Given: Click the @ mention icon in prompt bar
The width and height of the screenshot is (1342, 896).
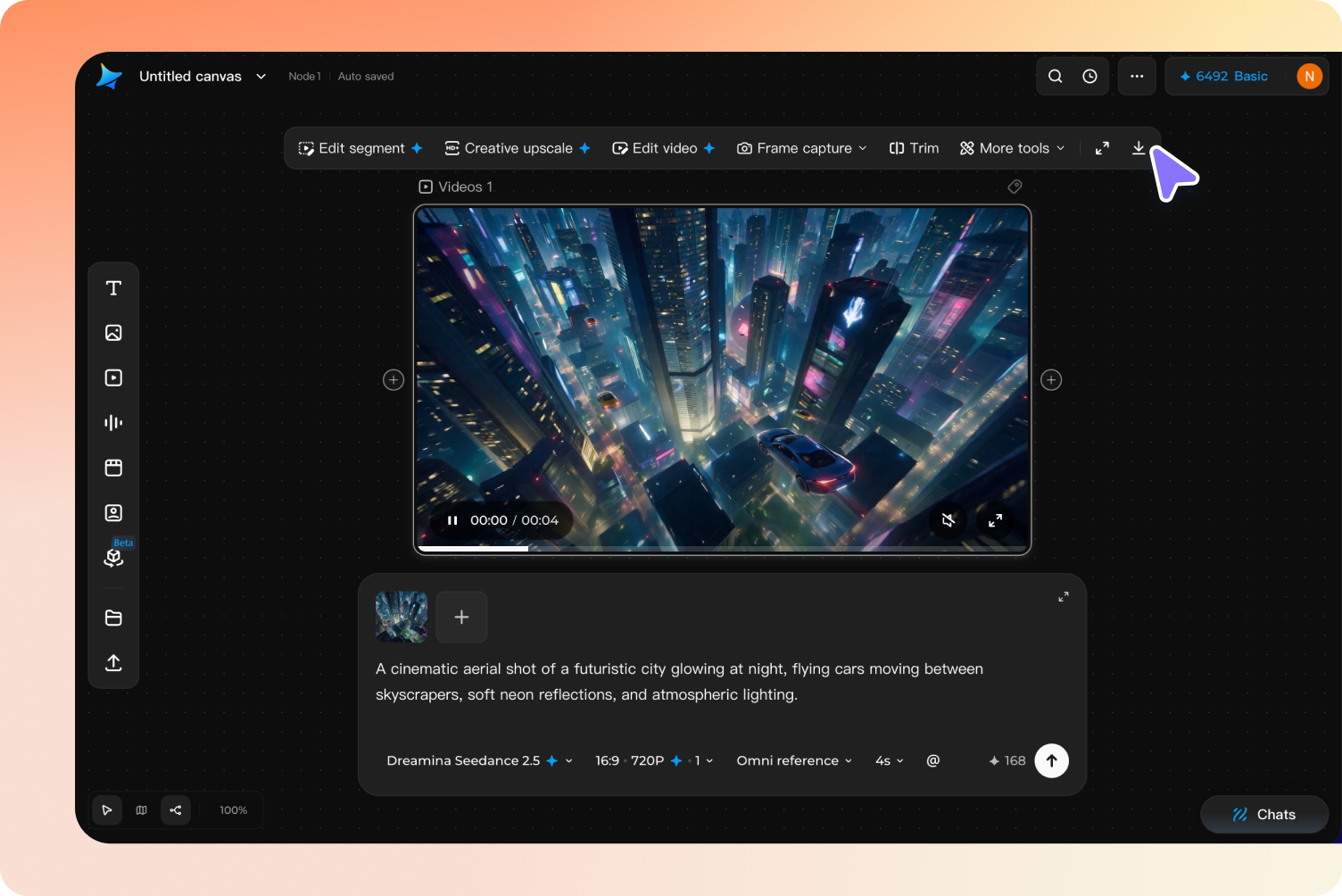Looking at the screenshot, I should (933, 760).
